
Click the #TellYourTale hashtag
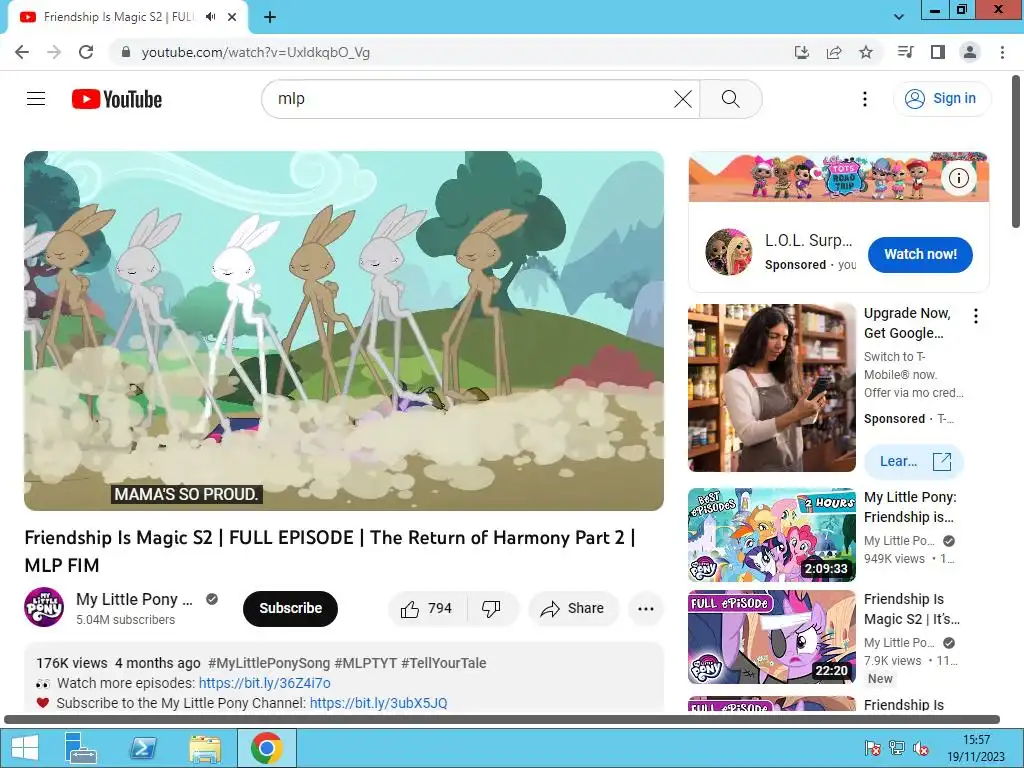coord(443,663)
